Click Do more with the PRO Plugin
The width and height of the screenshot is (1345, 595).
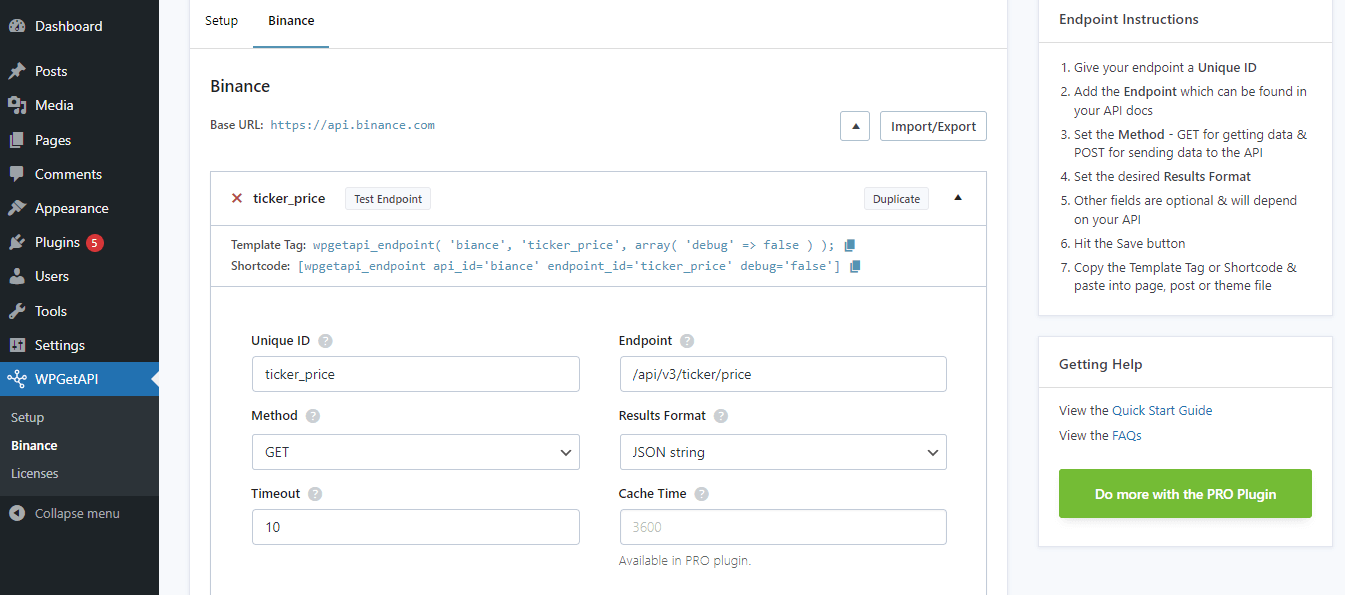(1185, 494)
